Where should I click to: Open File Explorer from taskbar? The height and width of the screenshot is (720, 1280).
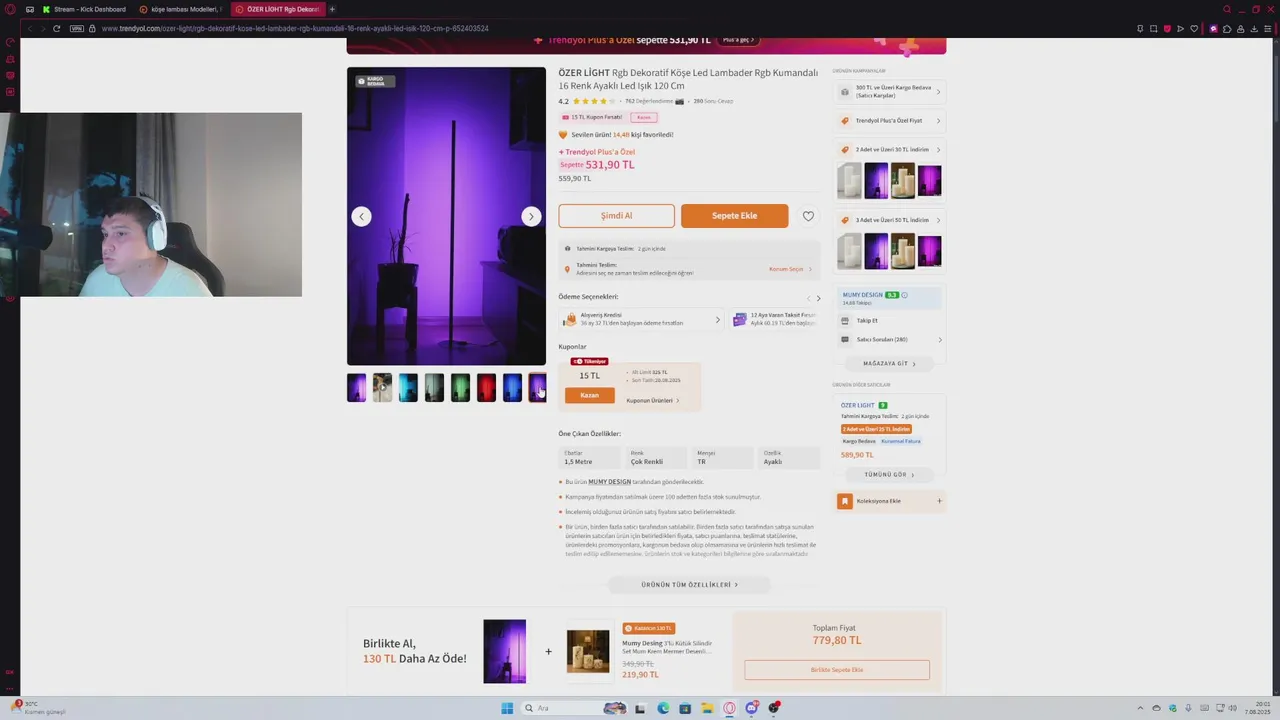[706, 708]
